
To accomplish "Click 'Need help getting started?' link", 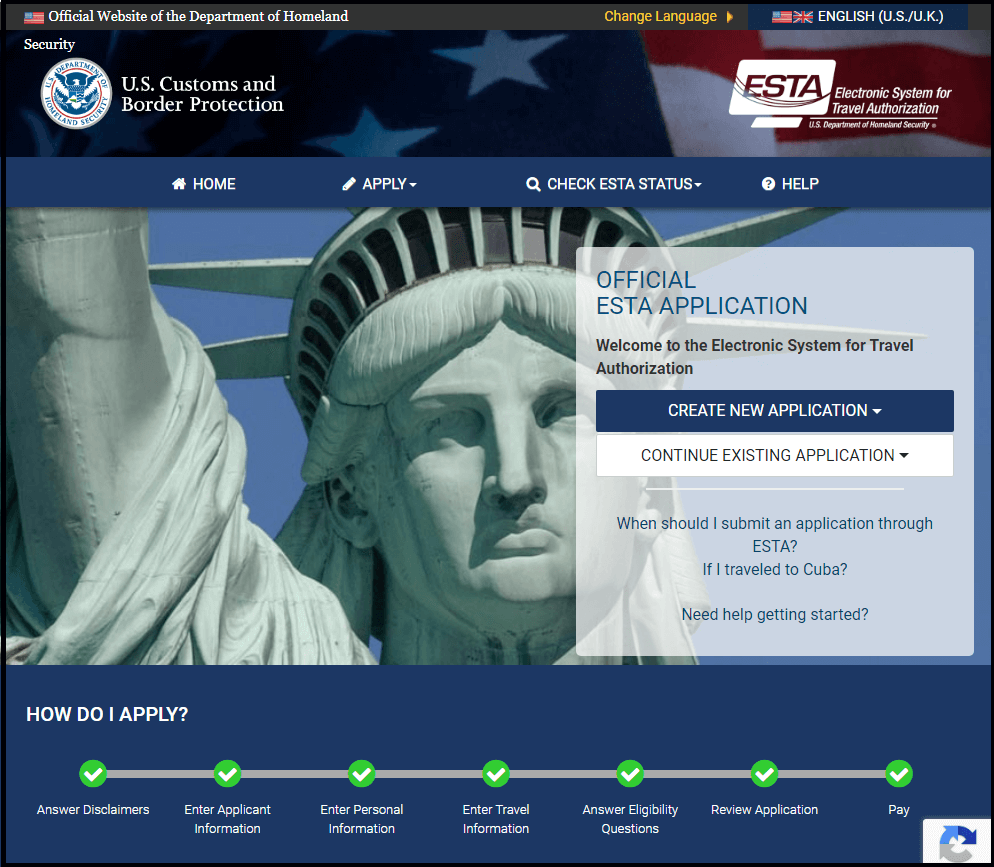I will tap(775, 614).
